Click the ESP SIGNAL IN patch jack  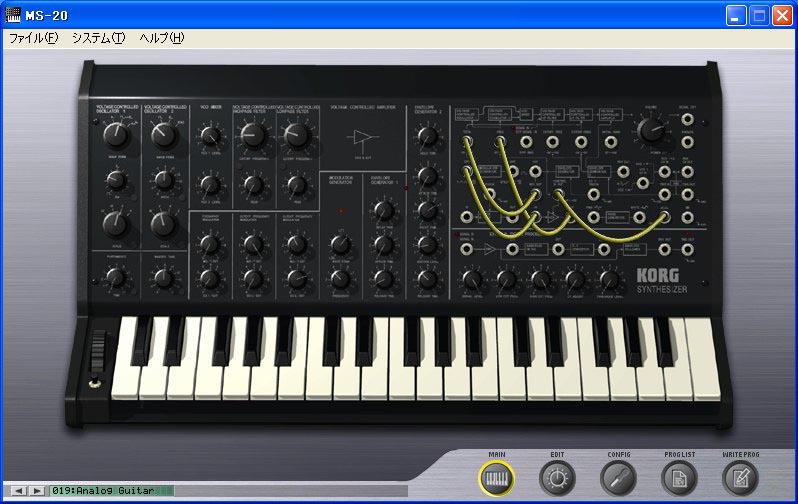pos(466,249)
